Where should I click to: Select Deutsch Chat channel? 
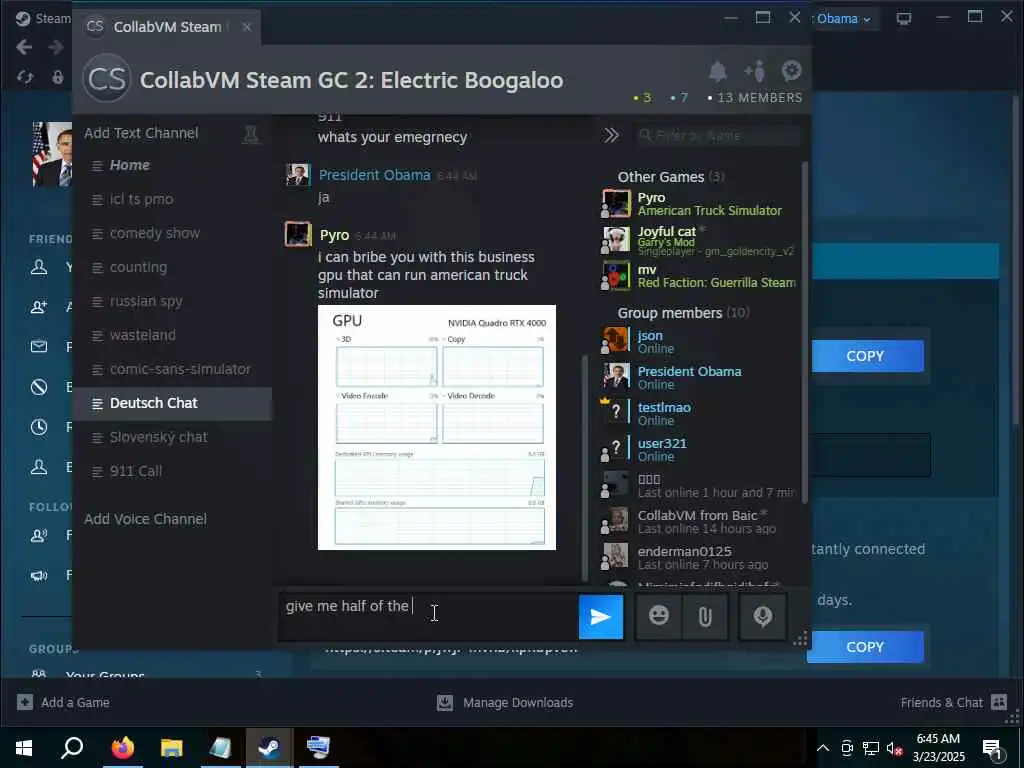(172, 403)
